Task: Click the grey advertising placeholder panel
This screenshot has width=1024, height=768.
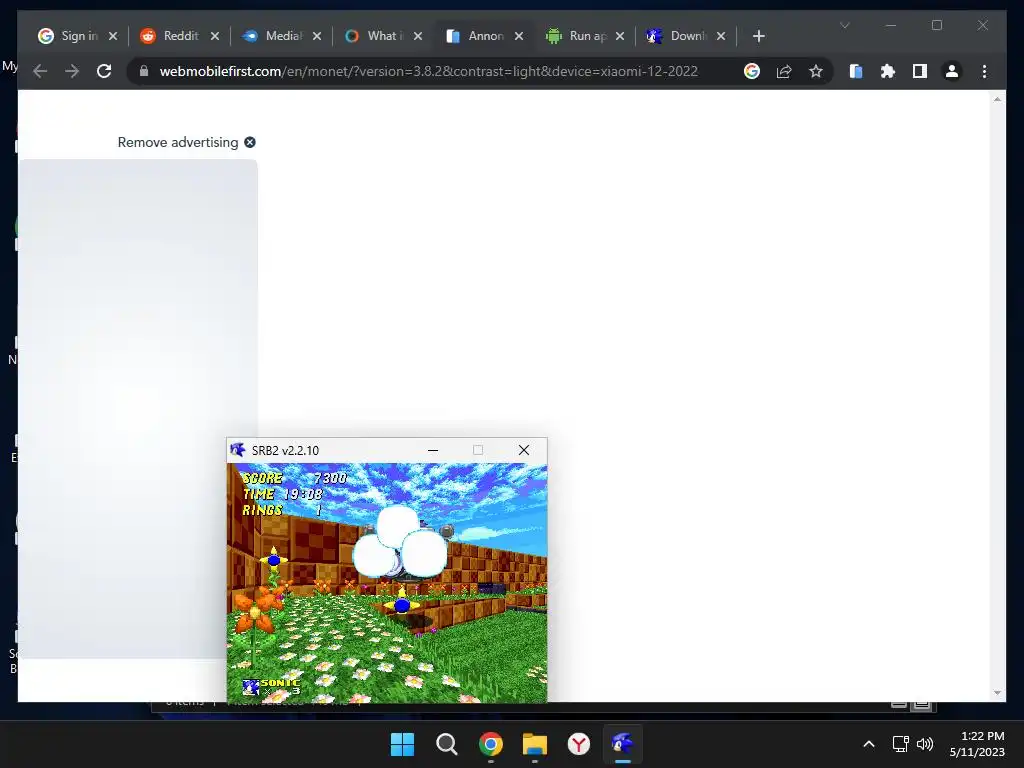Action: pyautogui.click(x=138, y=408)
